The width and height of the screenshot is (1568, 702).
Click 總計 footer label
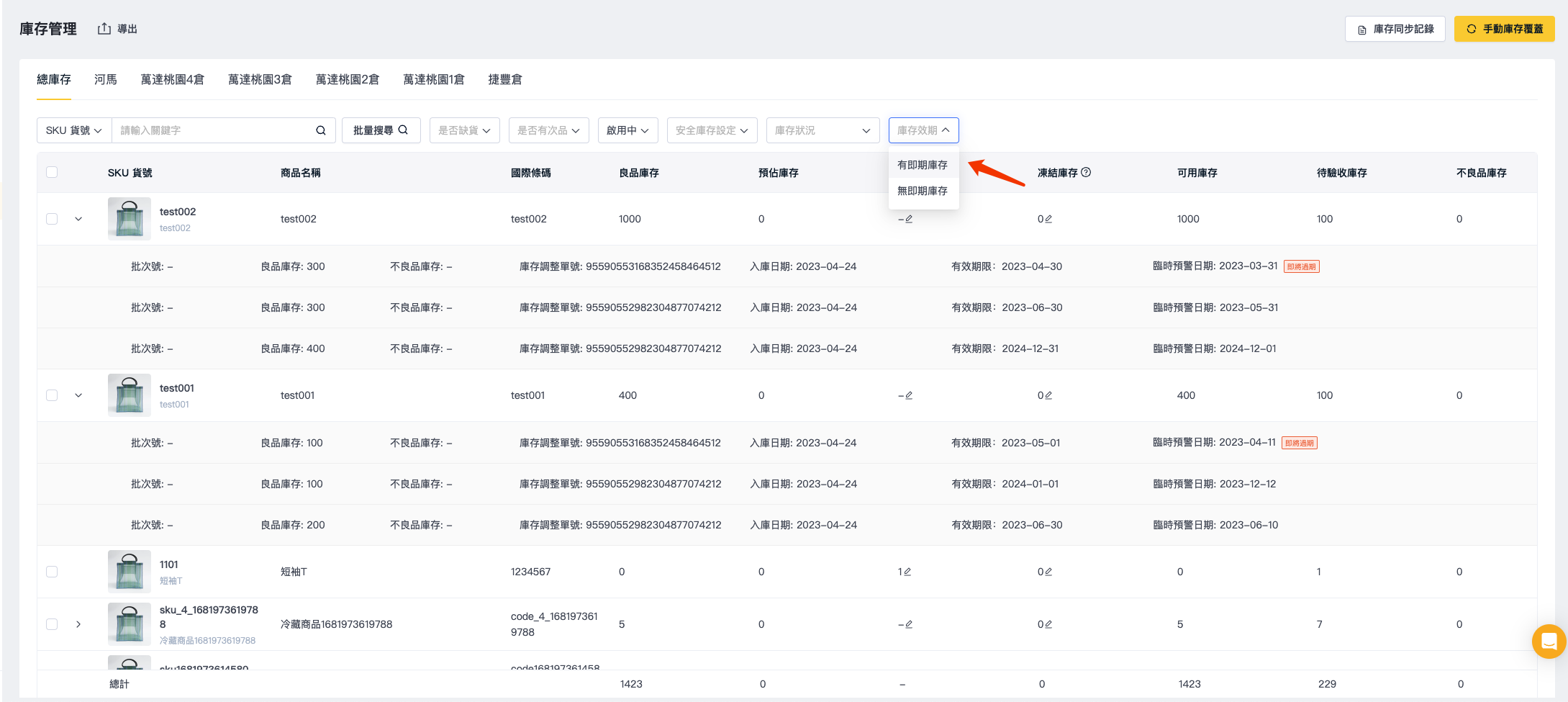click(x=119, y=684)
